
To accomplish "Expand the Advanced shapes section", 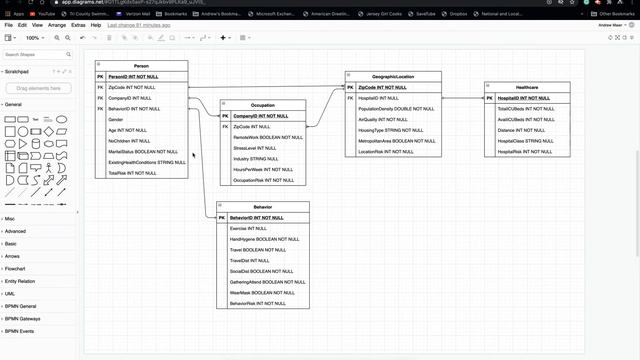I will point(15,231).
